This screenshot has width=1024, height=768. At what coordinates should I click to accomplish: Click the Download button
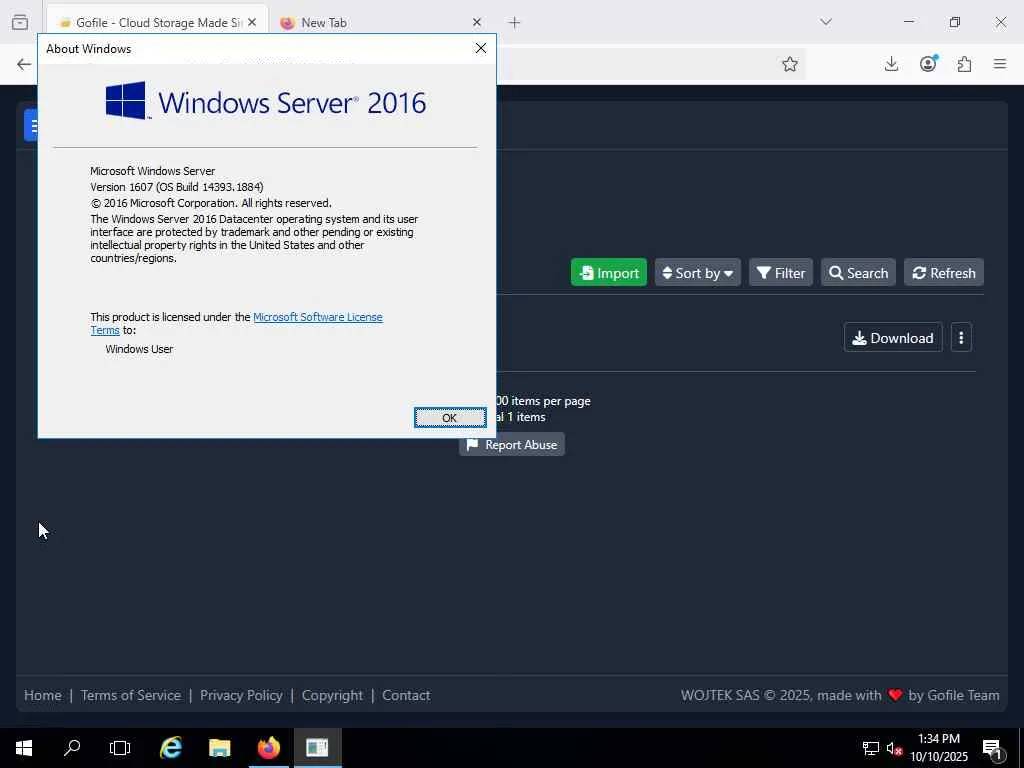[x=893, y=338]
